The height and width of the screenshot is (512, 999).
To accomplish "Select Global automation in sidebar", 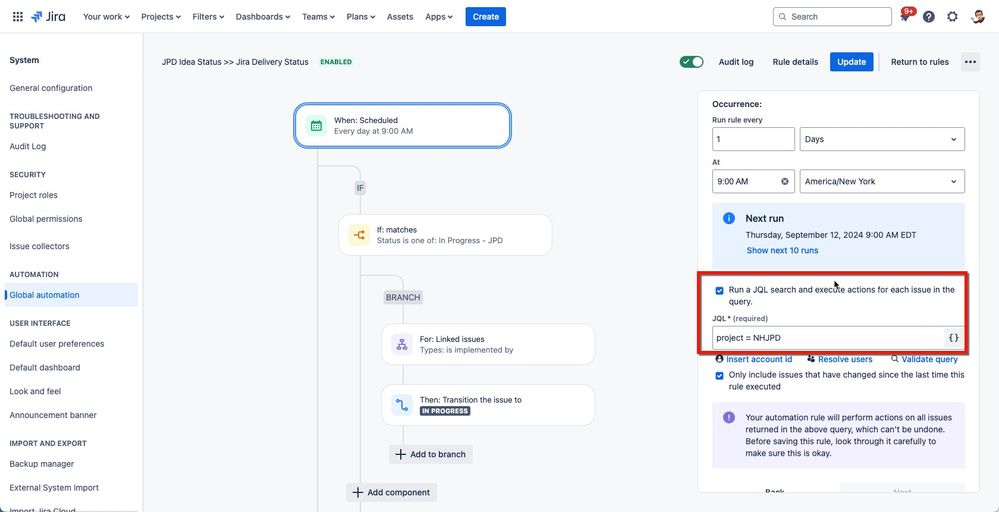I will (x=71, y=295).
